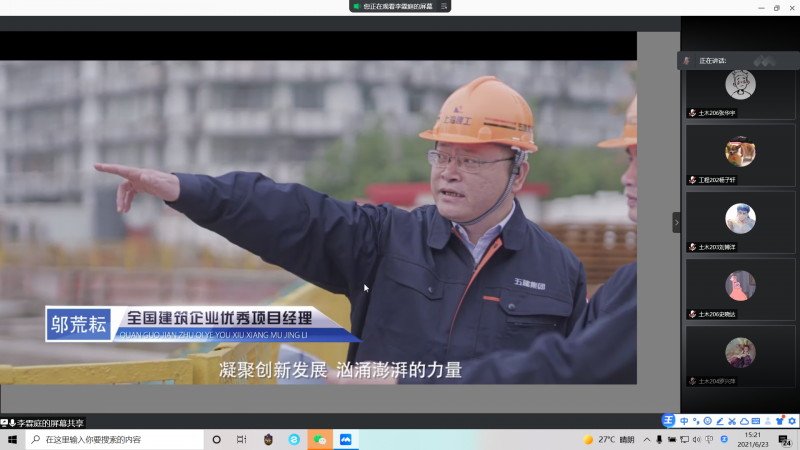This screenshot has width=800, height=450.
Task: Open the Windows Start menu
Action: [12, 439]
